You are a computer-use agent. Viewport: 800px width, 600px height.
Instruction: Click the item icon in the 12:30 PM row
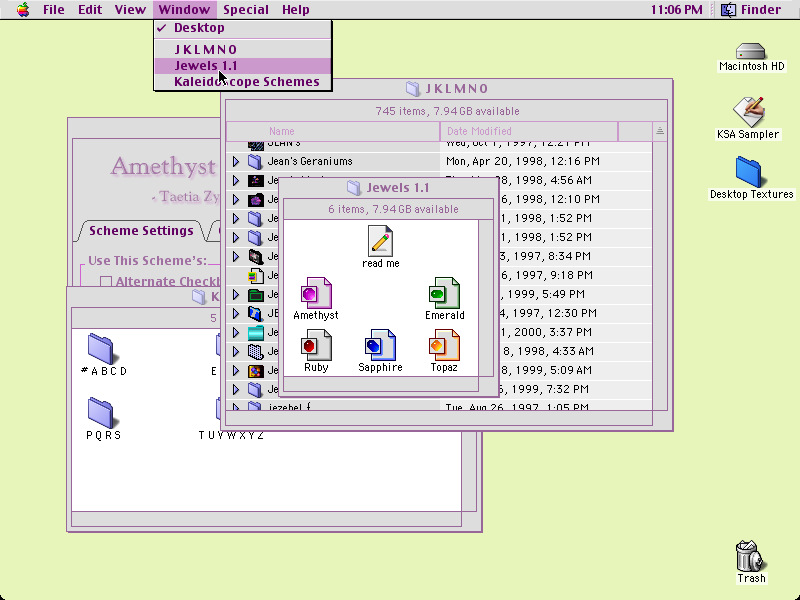click(x=256, y=313)
